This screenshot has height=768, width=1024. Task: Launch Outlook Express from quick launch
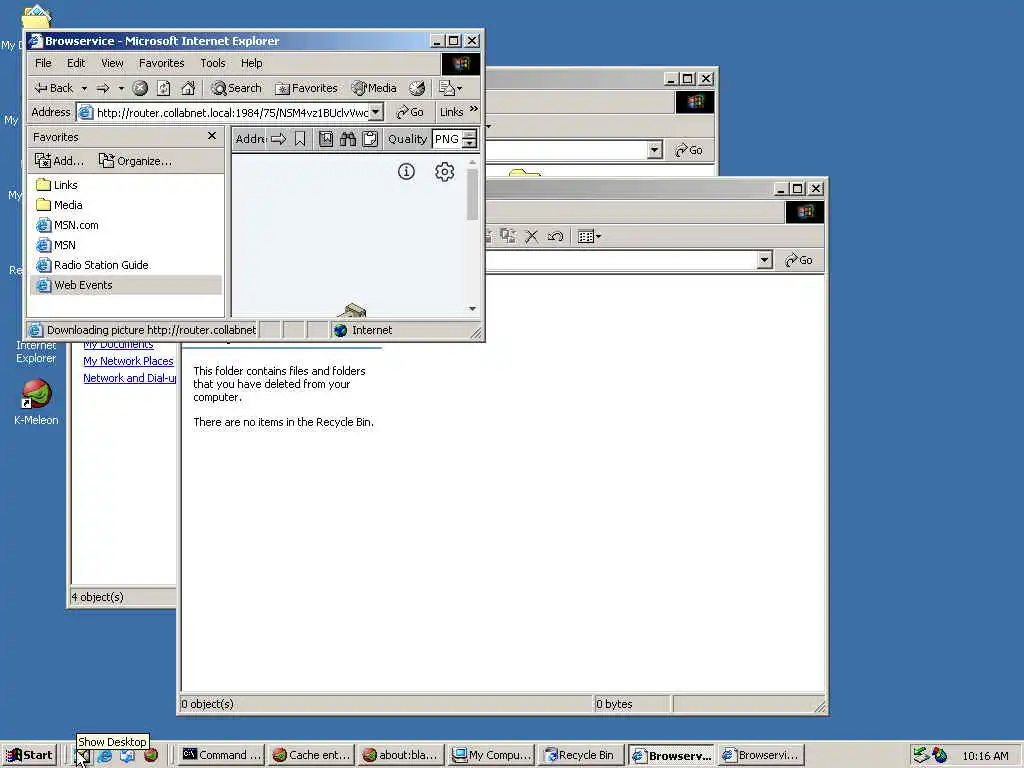coord(127,756)
